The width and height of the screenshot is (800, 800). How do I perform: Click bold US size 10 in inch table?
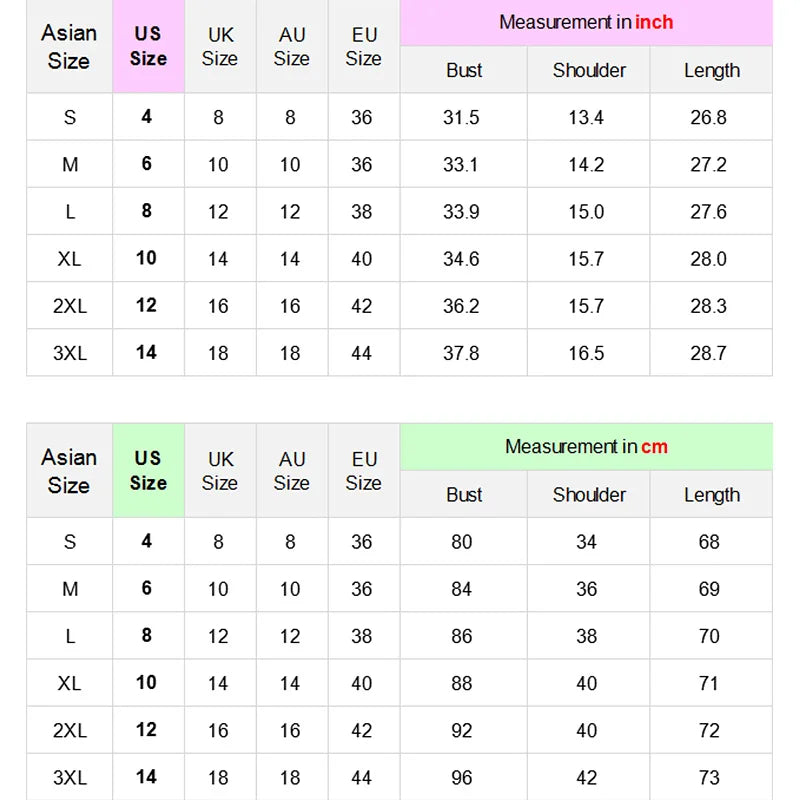pyautogui.click(x=146, y=258)
